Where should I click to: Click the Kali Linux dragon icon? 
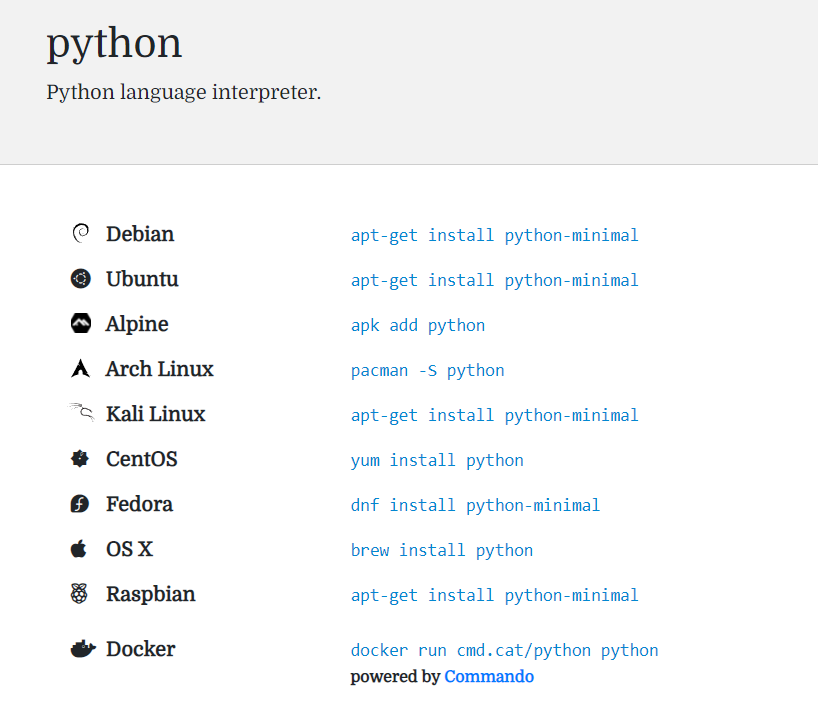coord(81,413)
